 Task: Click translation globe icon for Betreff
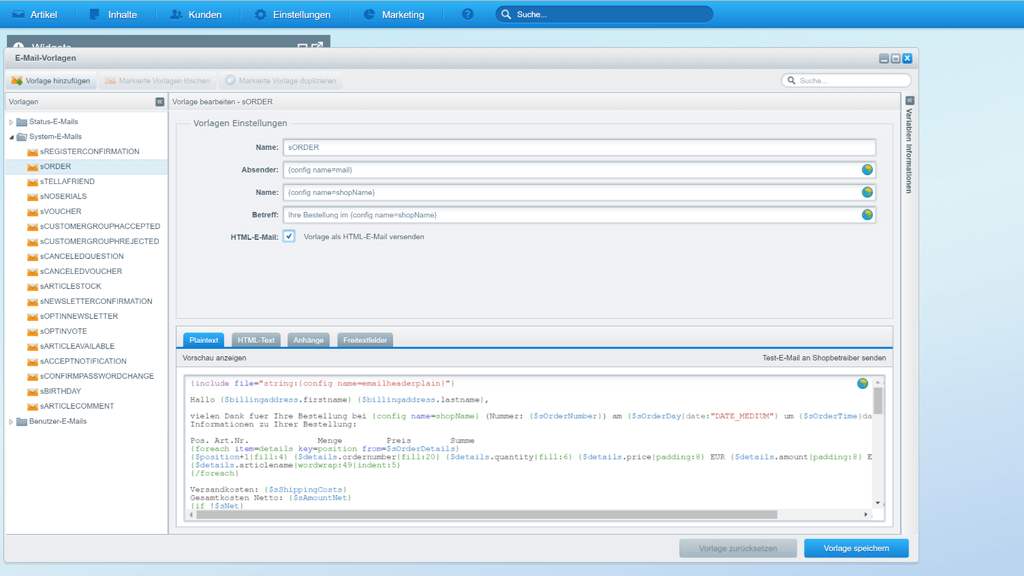click(x=867, y=214)
